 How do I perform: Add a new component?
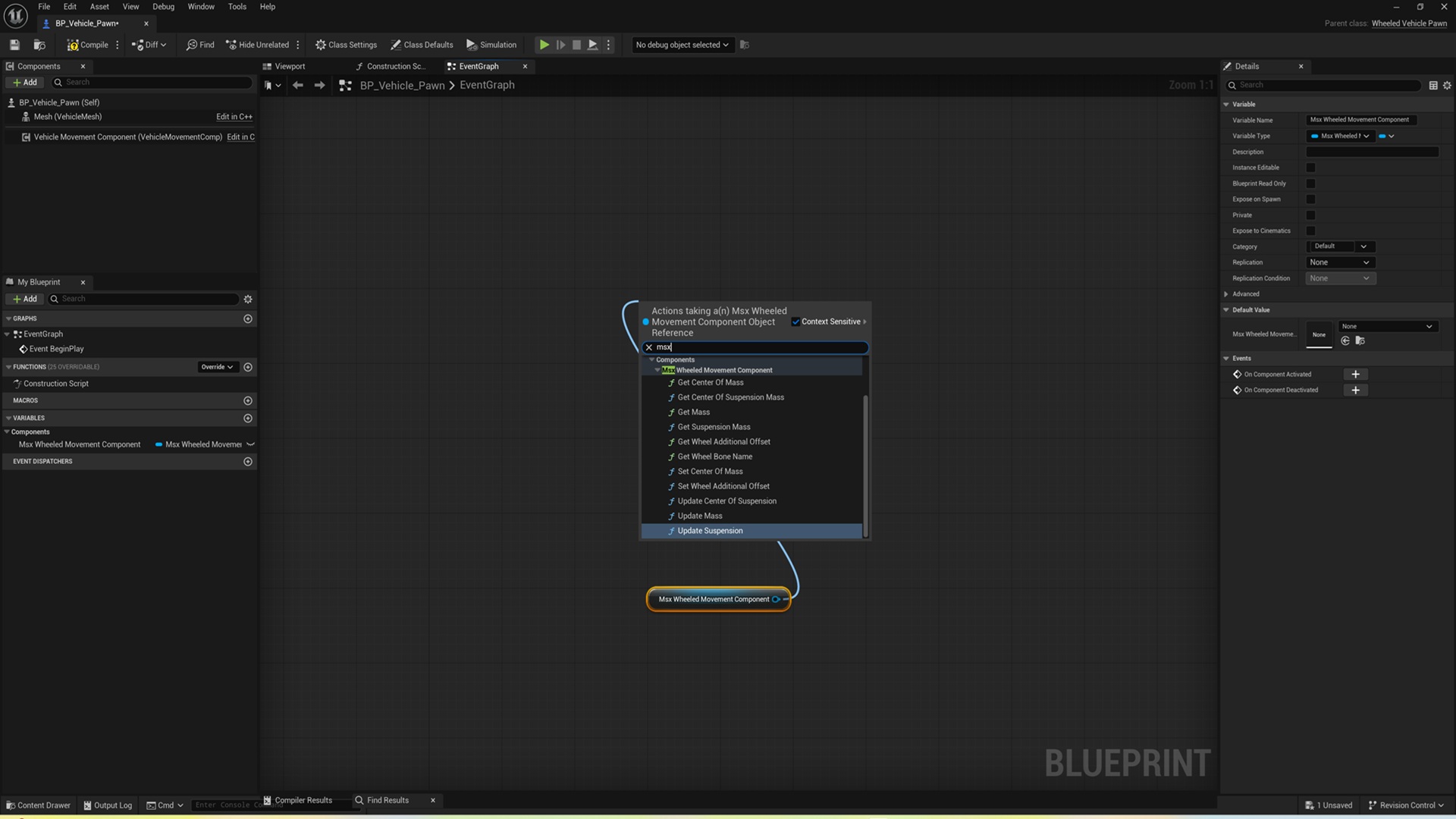tap(25, 83)
